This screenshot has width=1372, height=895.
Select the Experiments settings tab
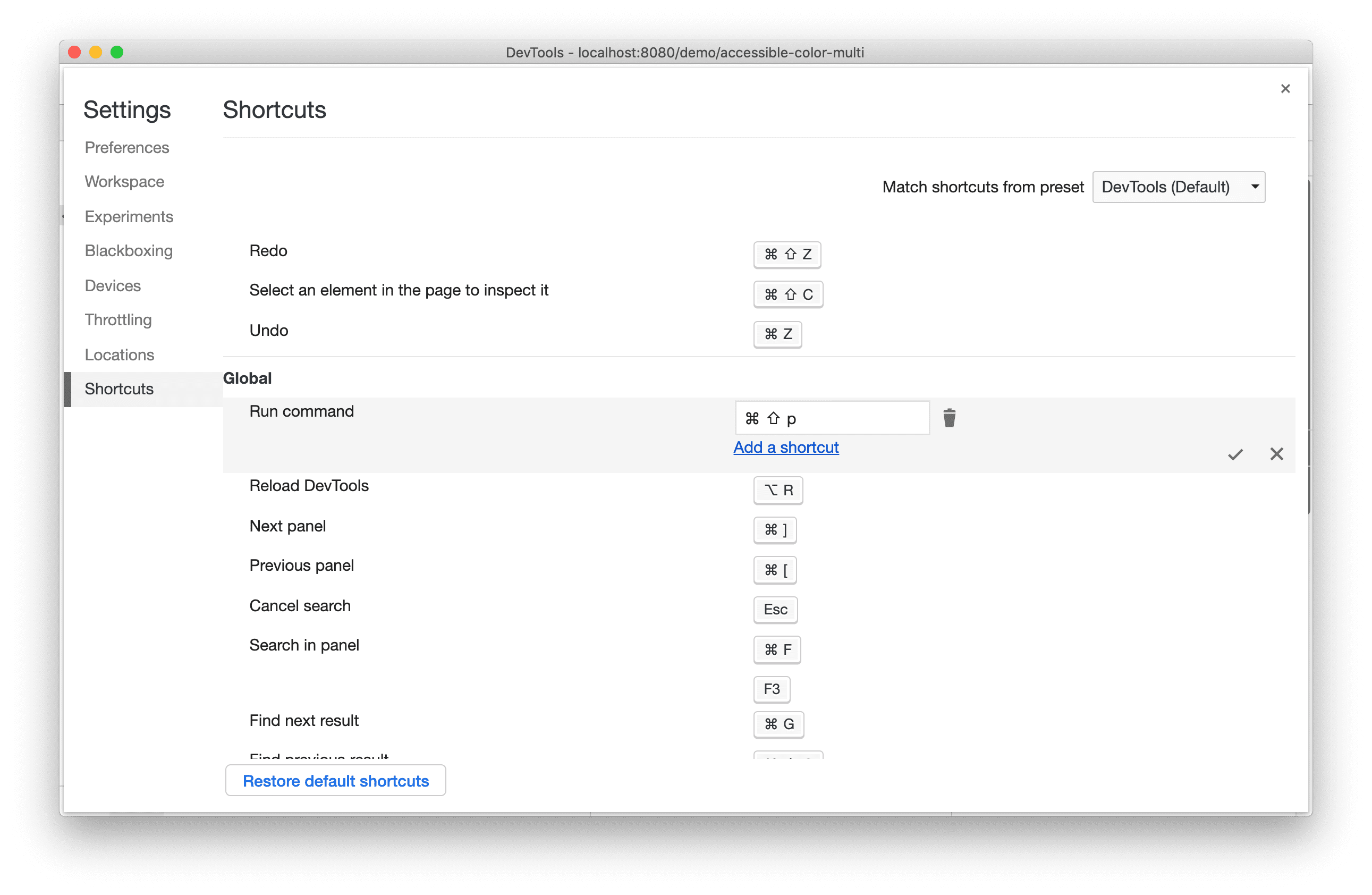[x=129, y=215]
